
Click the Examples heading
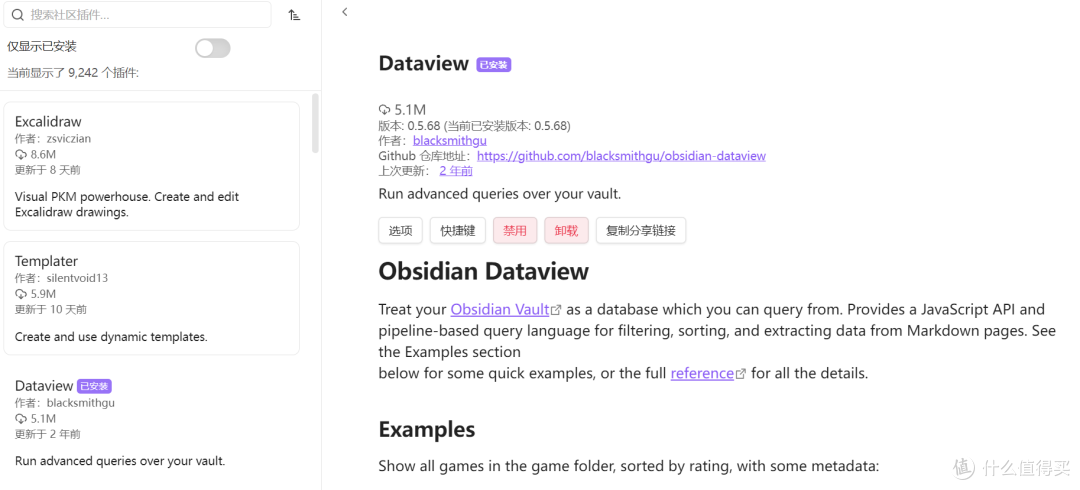click(x=427, y=429)
